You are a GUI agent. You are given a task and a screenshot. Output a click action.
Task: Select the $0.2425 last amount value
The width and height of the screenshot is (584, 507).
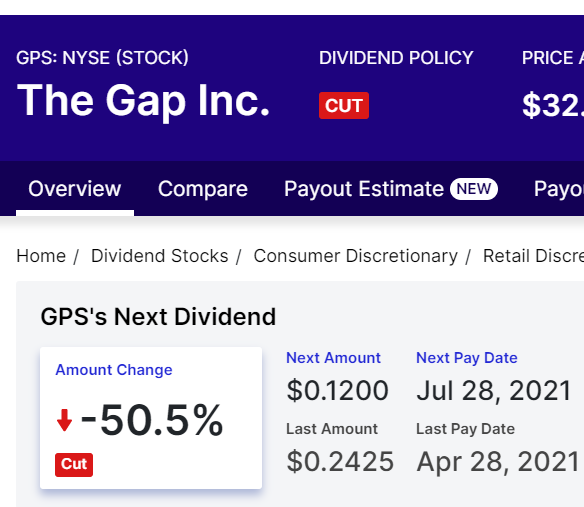340,461
